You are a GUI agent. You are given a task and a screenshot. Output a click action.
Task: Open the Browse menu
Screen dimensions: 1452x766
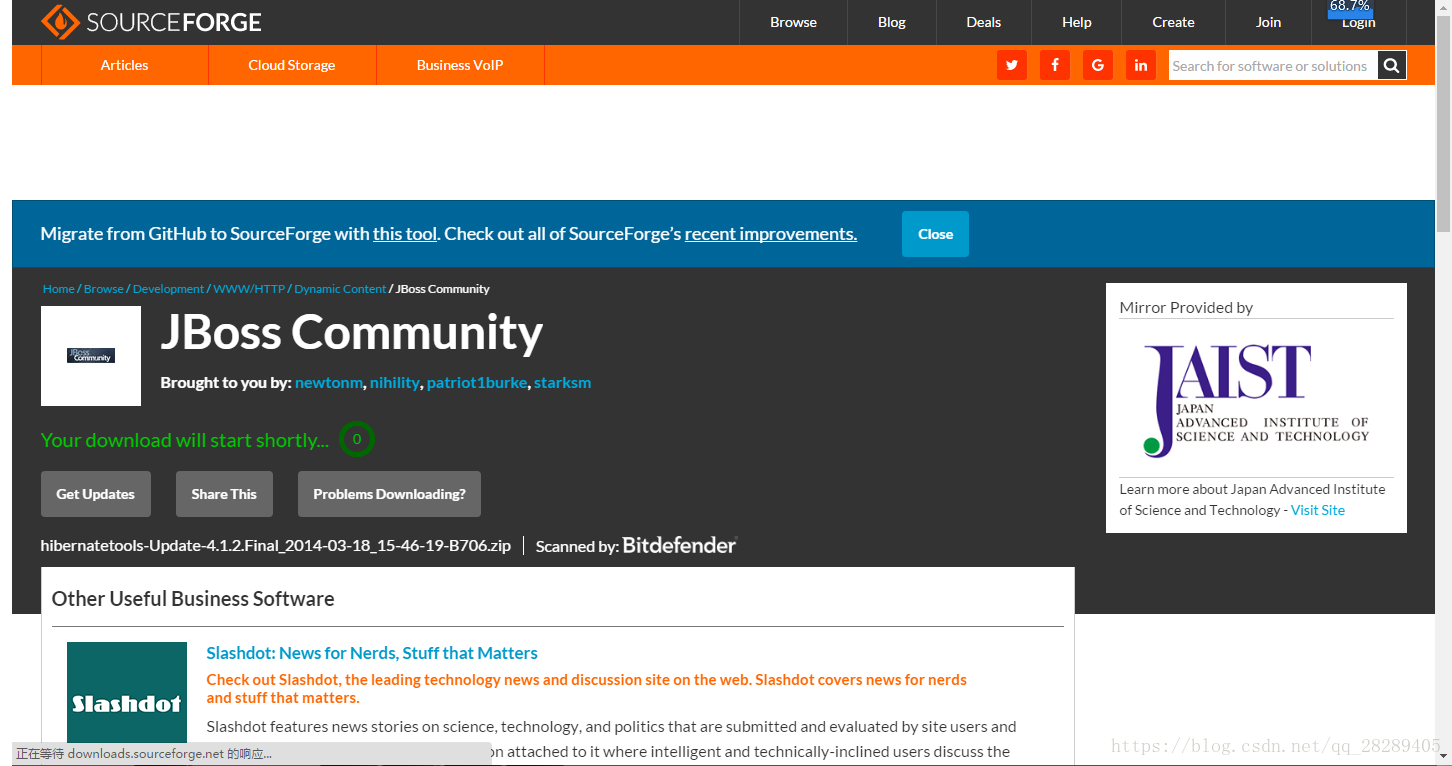[x=793, y=22]
